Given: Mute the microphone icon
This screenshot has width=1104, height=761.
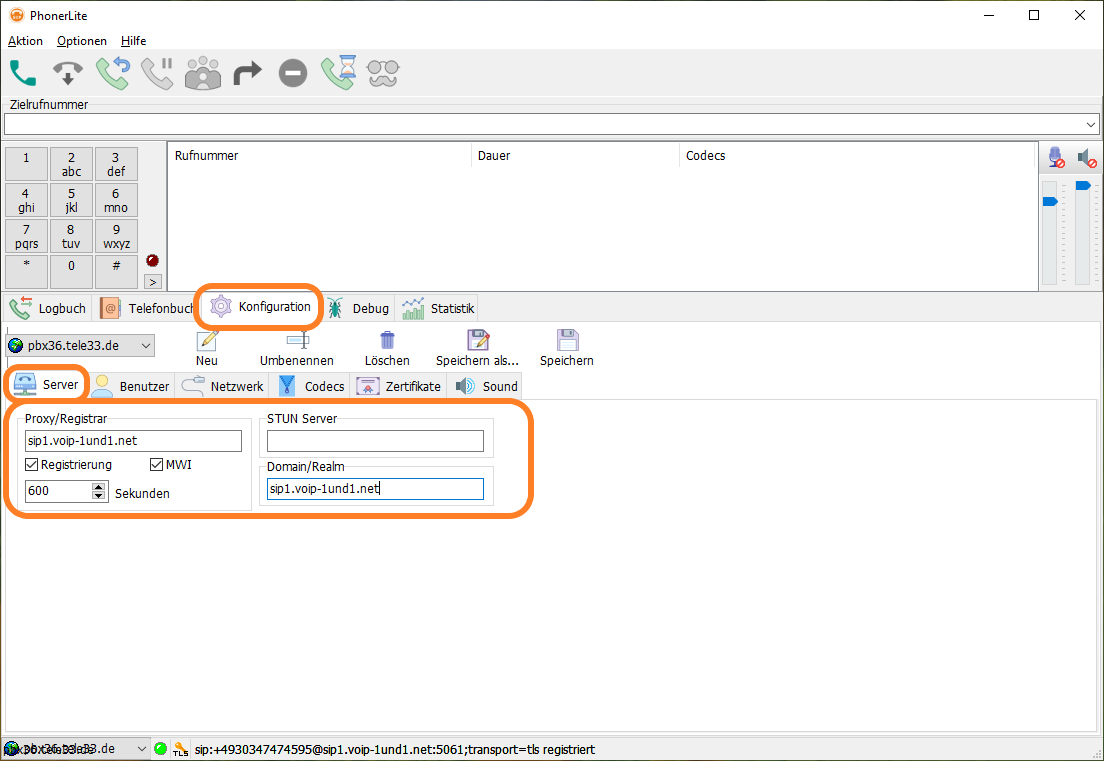Looking at the screenshot, I should 1056,157.
